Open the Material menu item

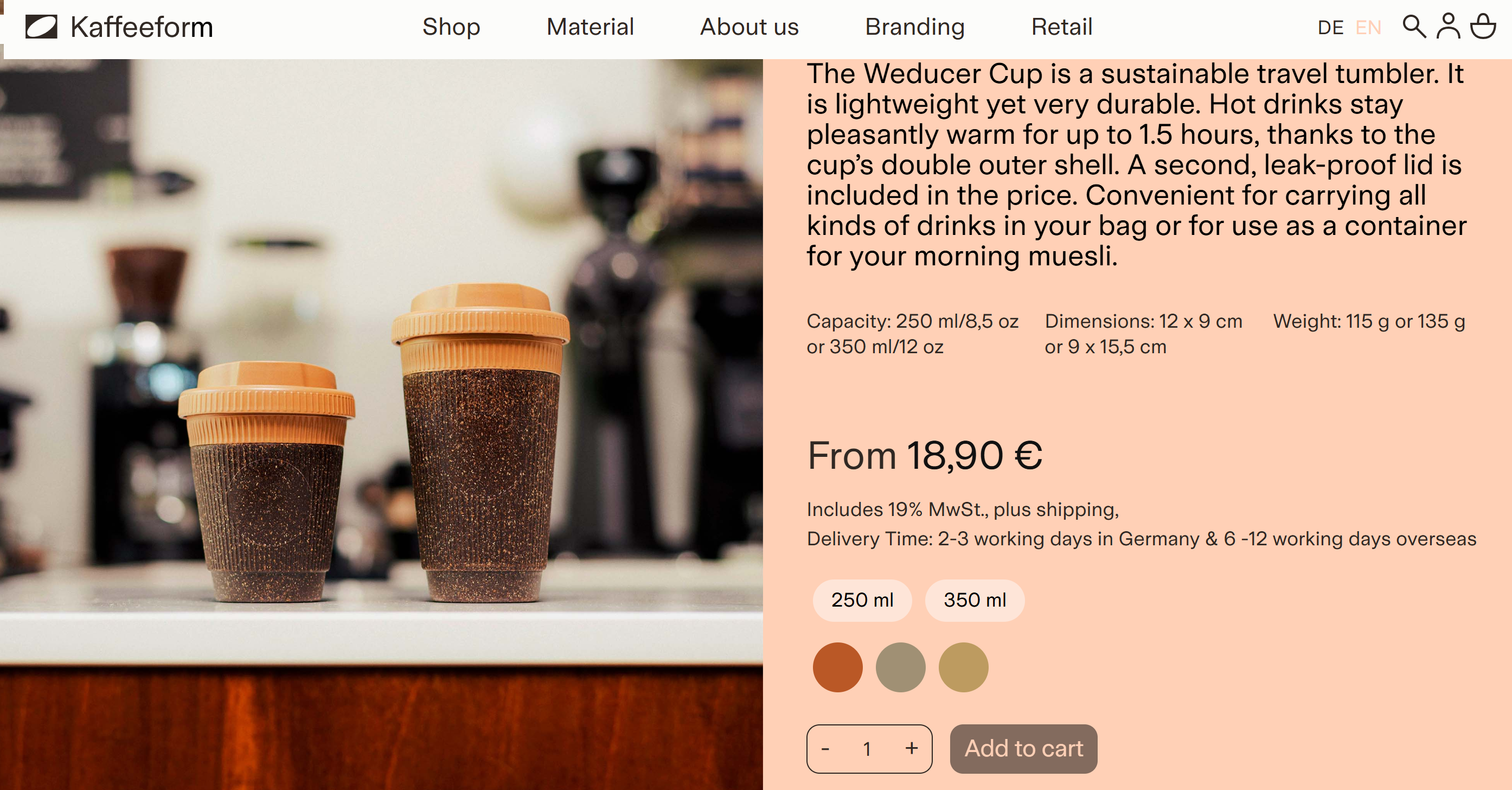pos(590,27)
